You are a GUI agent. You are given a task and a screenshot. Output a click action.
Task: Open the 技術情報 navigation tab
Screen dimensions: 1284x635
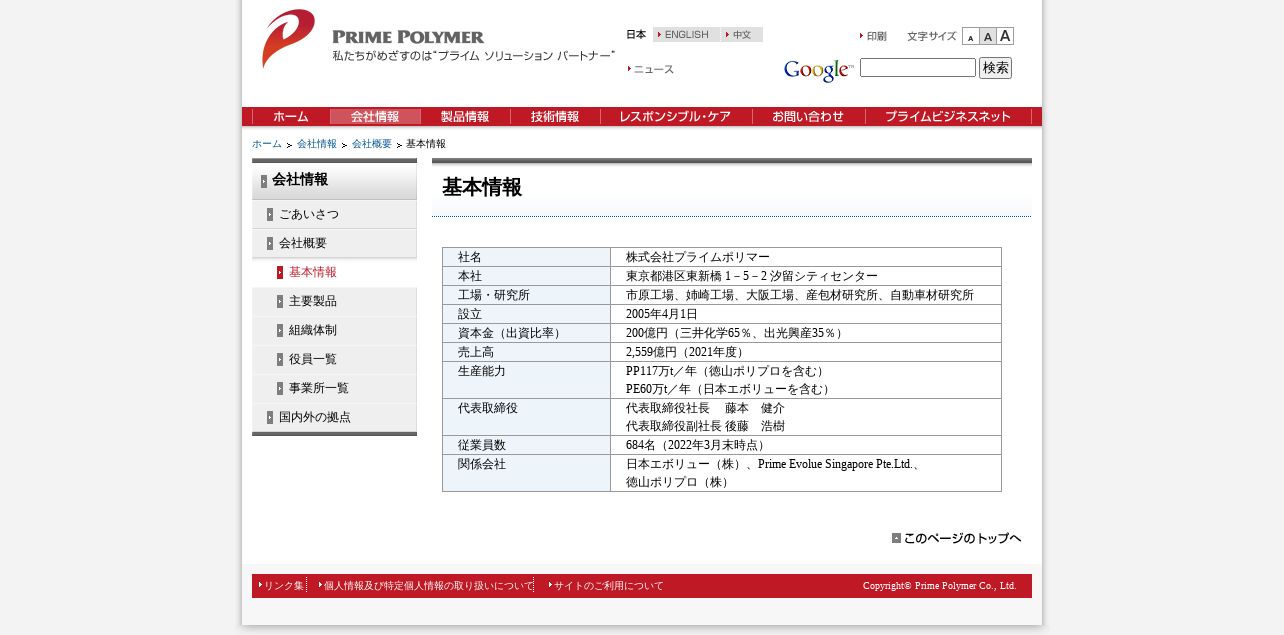555,117
